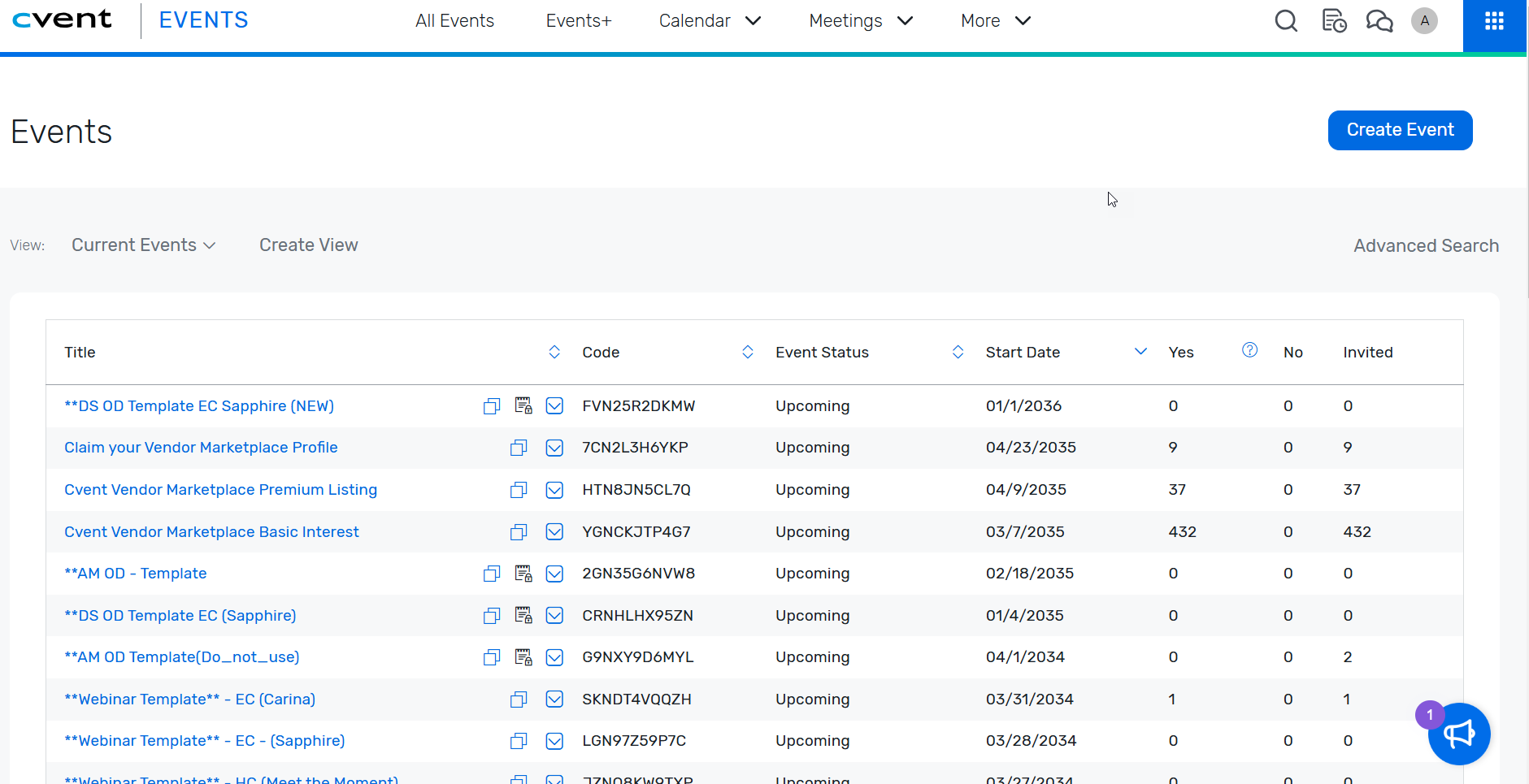Click start date 04/23/2035 cell

(x=1031, y=447)
